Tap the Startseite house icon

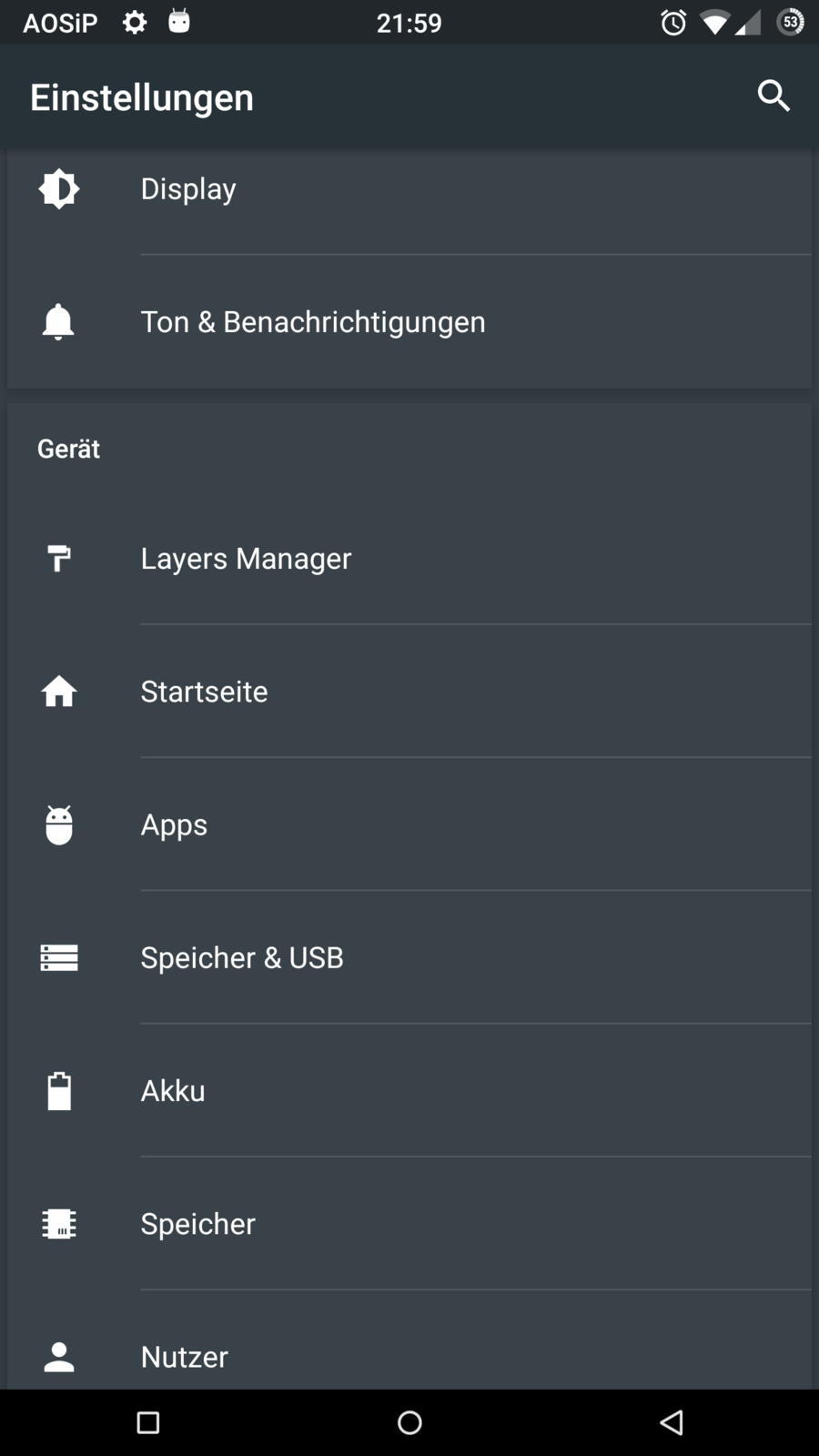click(59, 692)
